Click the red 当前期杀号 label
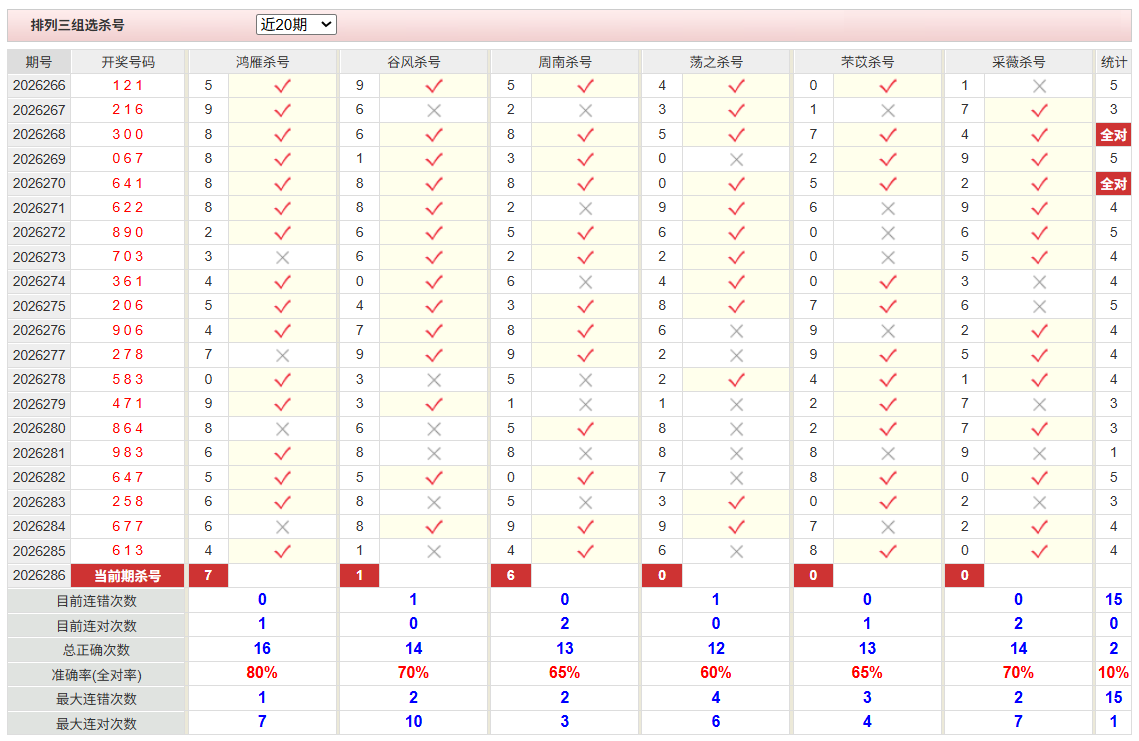 [128, 576]
